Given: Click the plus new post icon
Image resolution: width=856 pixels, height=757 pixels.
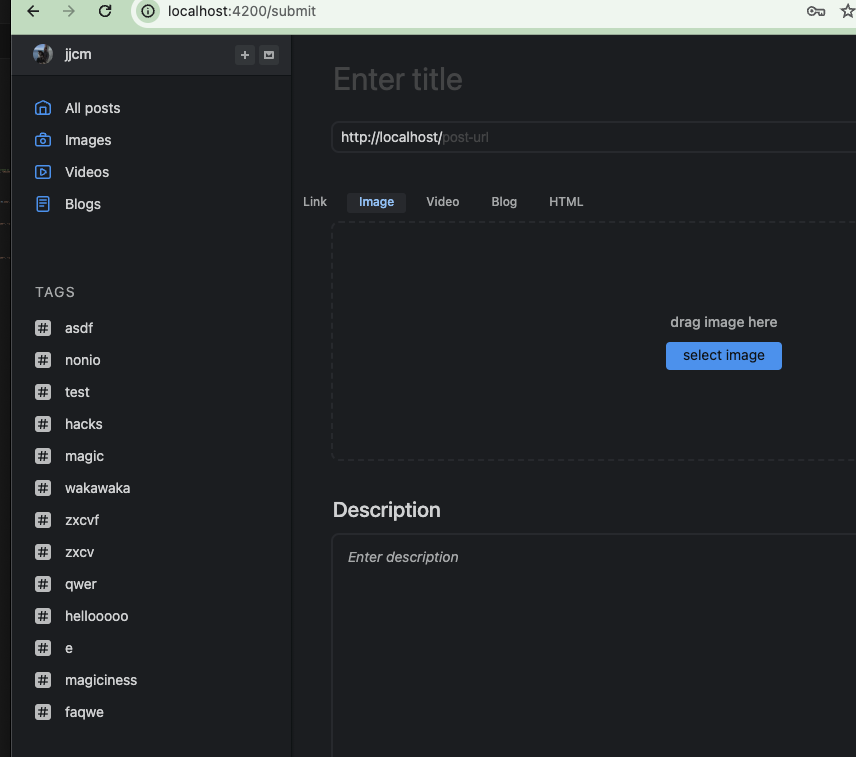Looking at the screenshot, I should (245, 55).
